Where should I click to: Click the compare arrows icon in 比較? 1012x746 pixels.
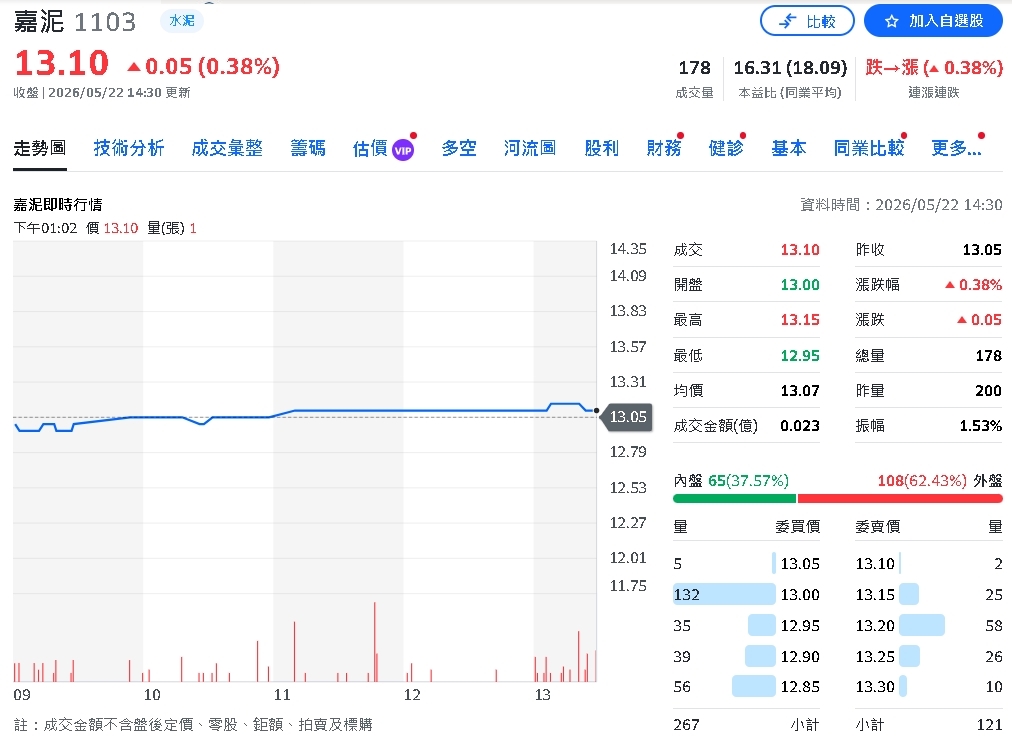788,21
